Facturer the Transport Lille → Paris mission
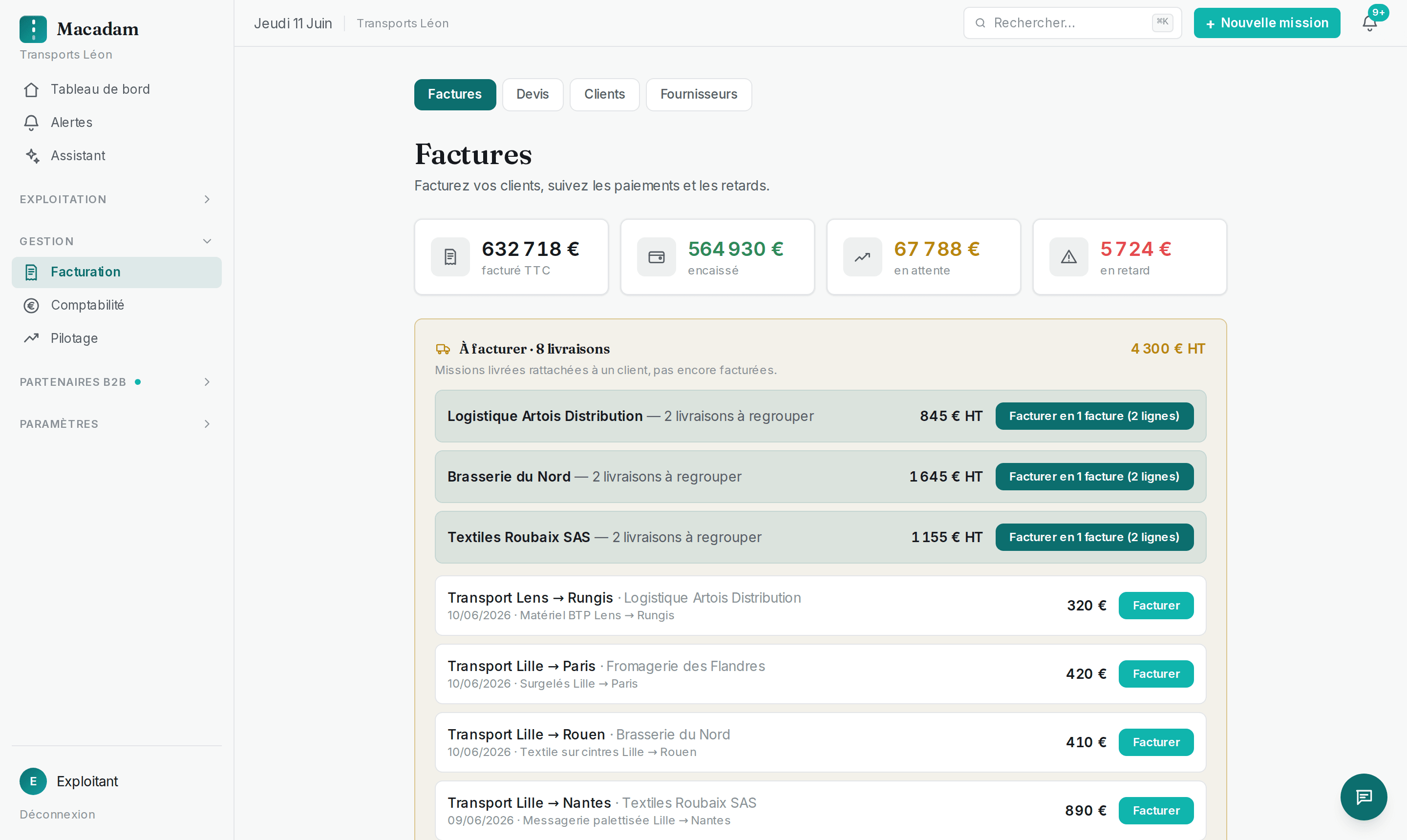Screen dimensions: 1407x840 1155,674
